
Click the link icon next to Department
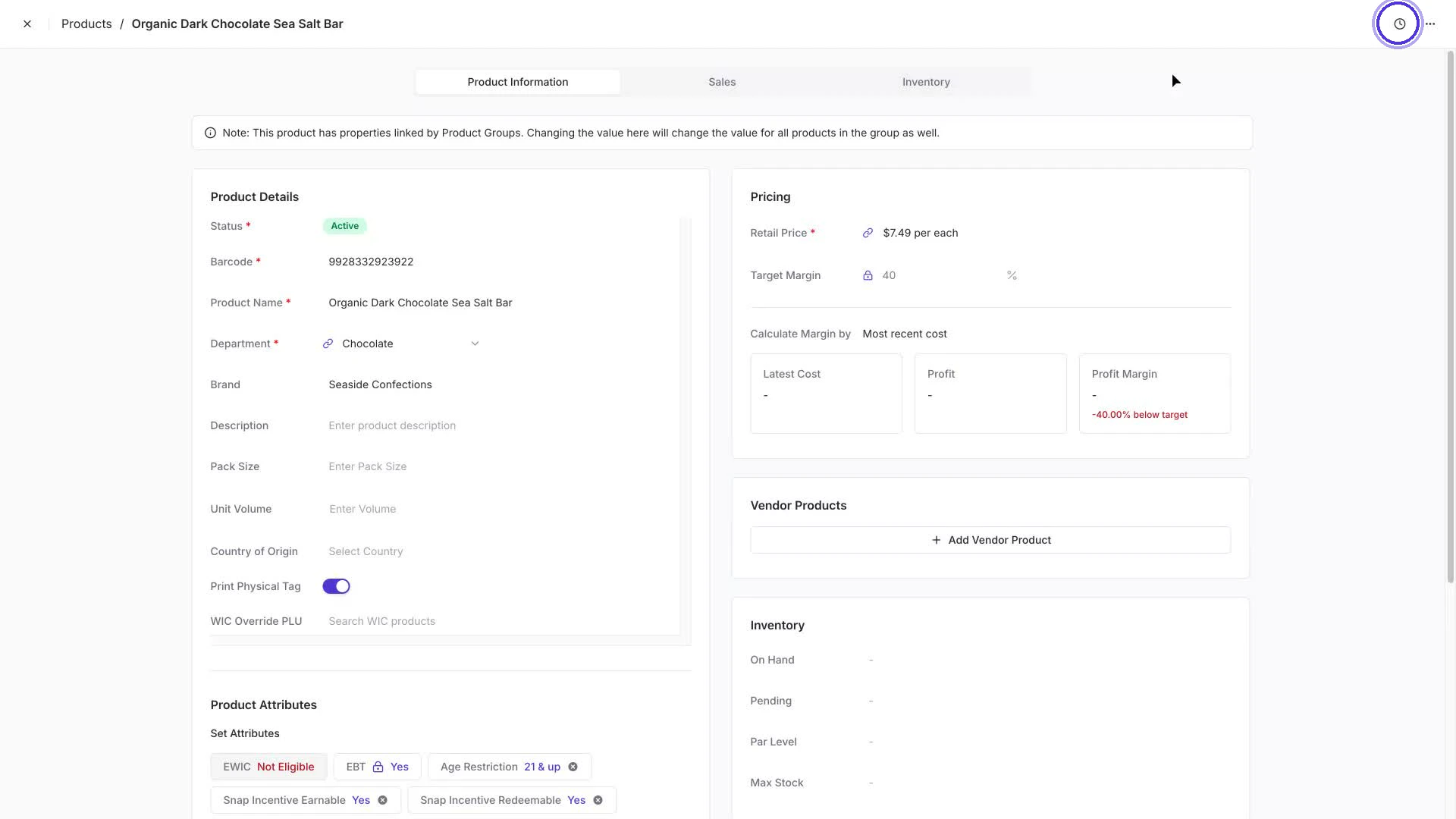pos(328,343)
